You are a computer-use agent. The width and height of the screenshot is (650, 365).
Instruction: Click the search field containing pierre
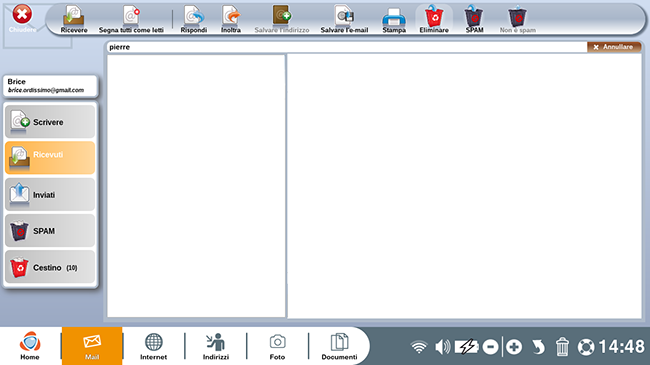347,47
